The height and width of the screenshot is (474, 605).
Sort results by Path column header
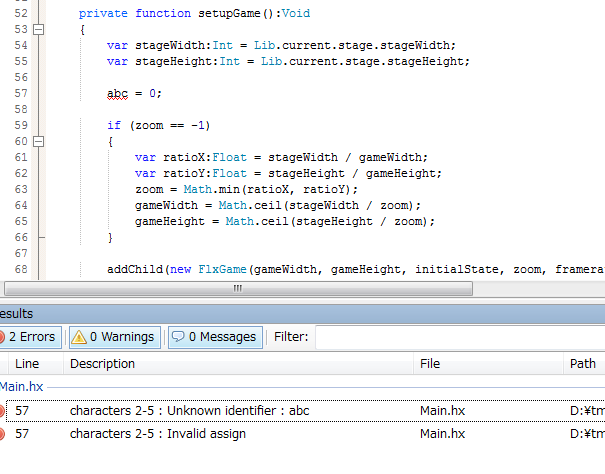pos(583,364)
